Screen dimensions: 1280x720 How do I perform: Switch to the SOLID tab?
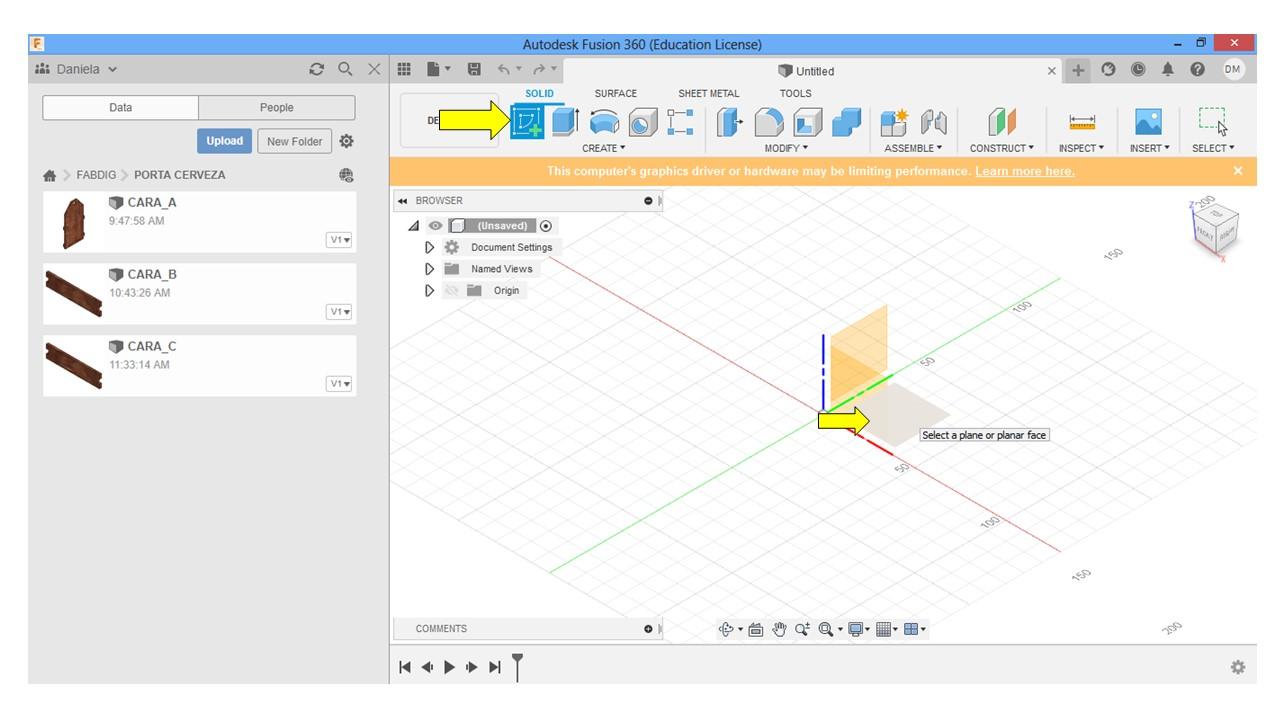(539, 93)
